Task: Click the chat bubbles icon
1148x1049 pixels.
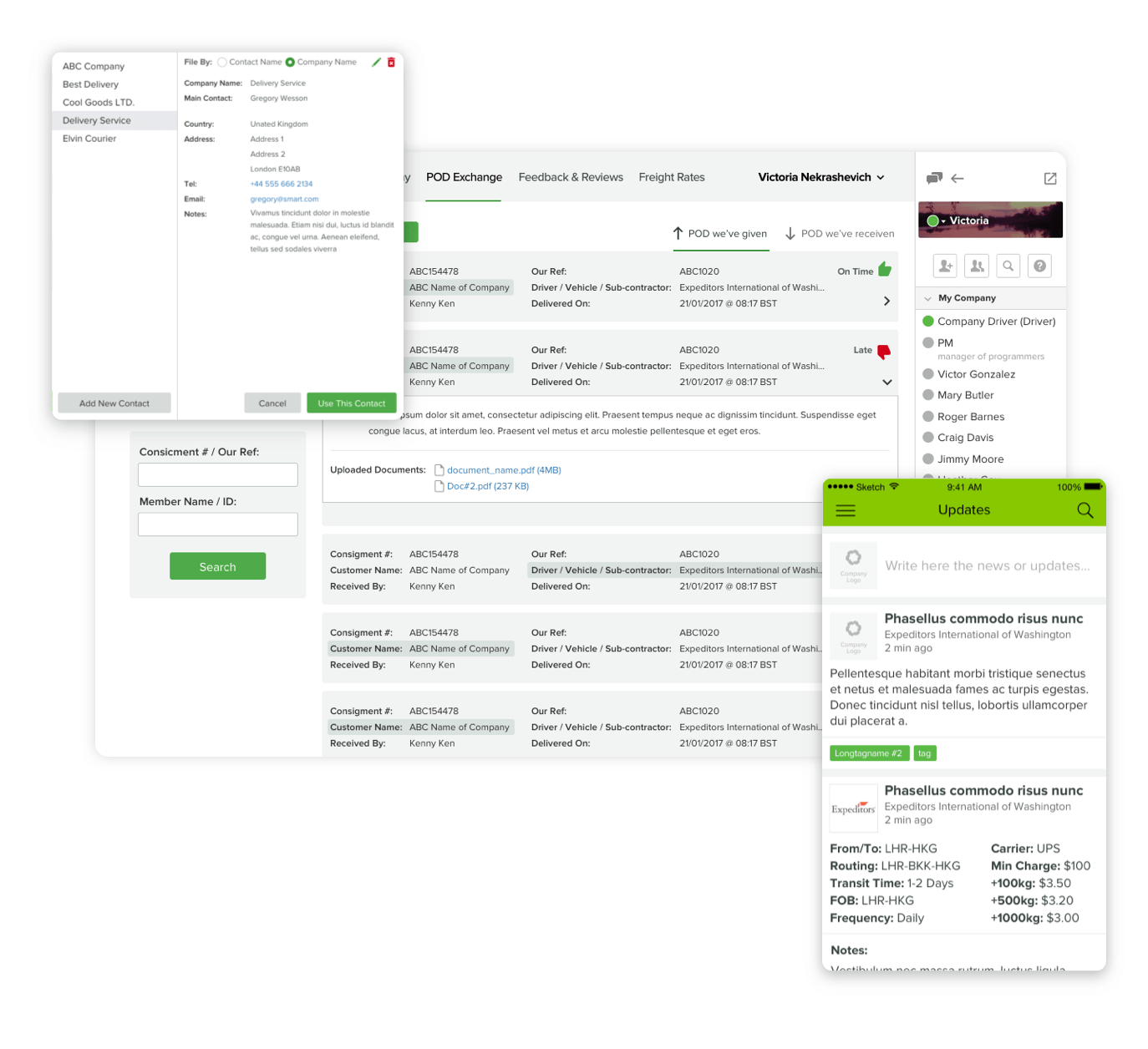Action: coord(934,178)
